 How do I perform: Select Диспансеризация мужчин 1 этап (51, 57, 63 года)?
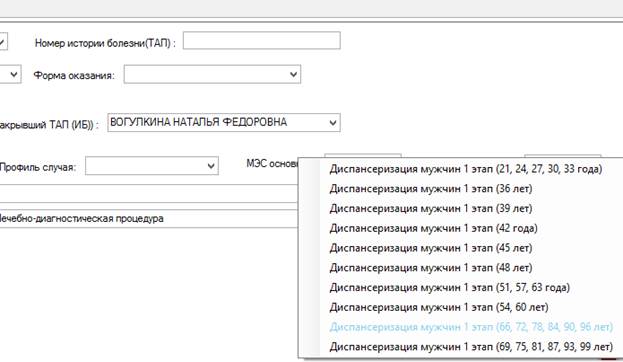click(449, 287)
